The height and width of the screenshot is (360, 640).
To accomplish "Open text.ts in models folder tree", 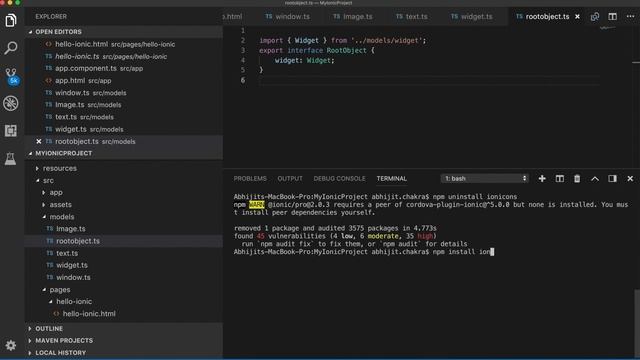I will point(124,253).
